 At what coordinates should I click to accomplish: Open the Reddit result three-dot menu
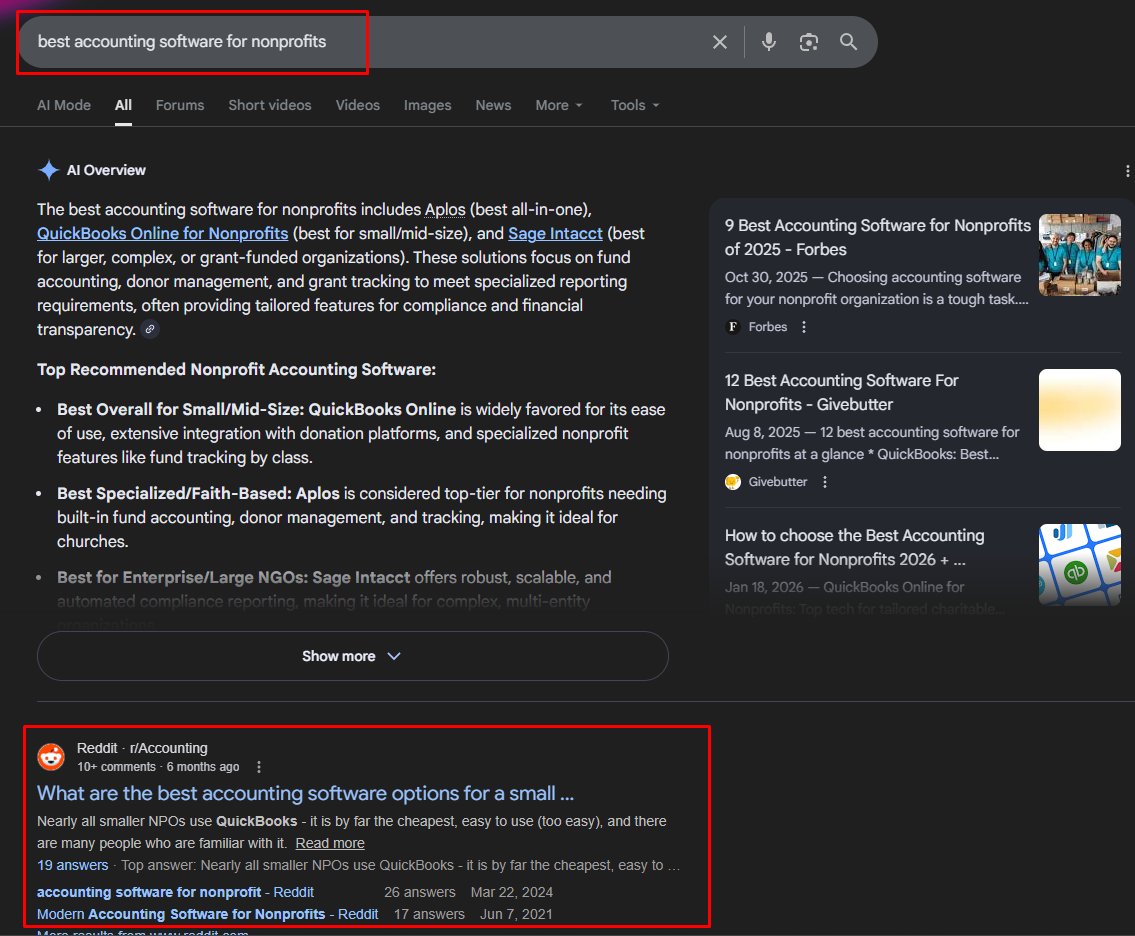pos(258,767)
